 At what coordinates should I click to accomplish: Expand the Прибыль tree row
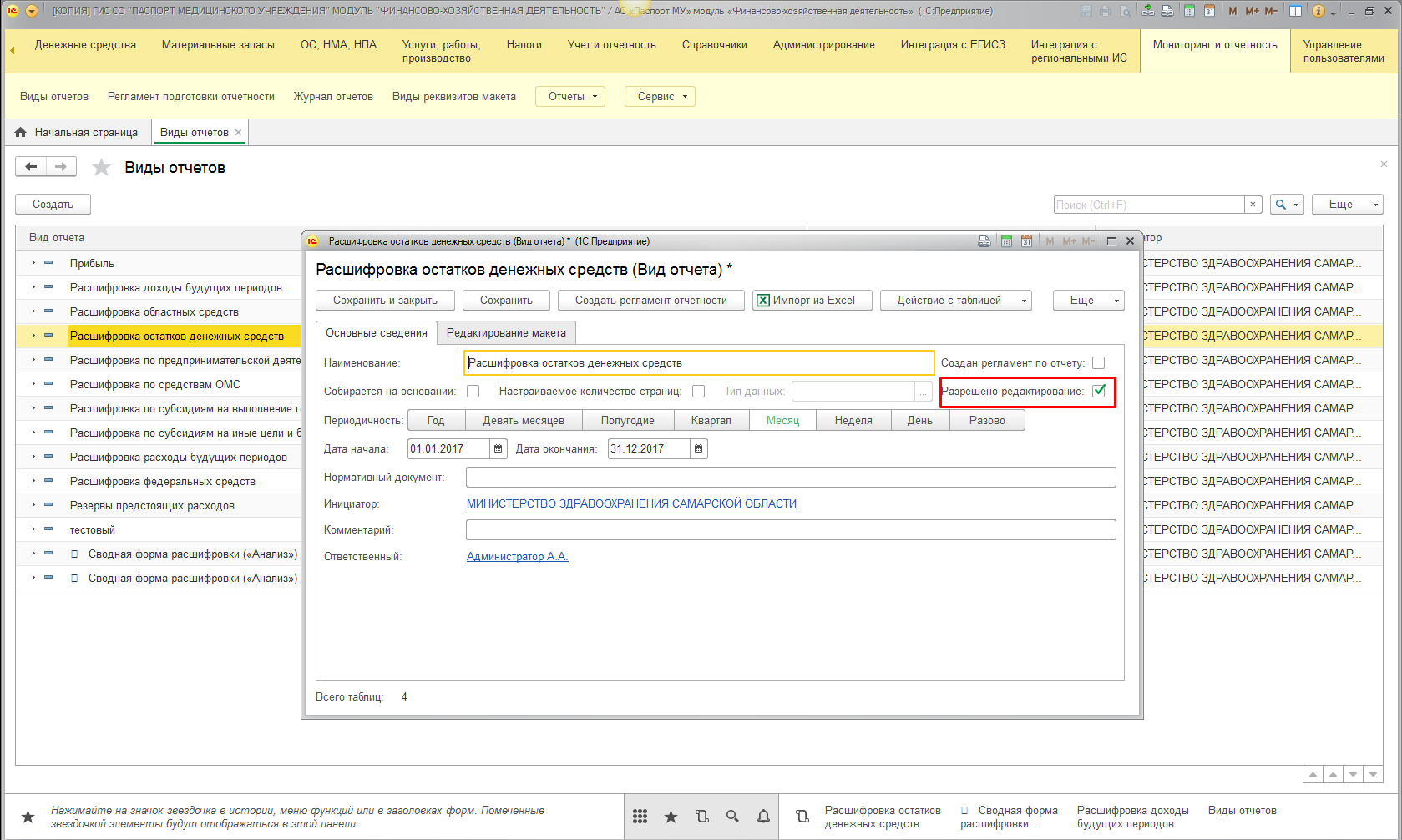click(x=33, y=263)
